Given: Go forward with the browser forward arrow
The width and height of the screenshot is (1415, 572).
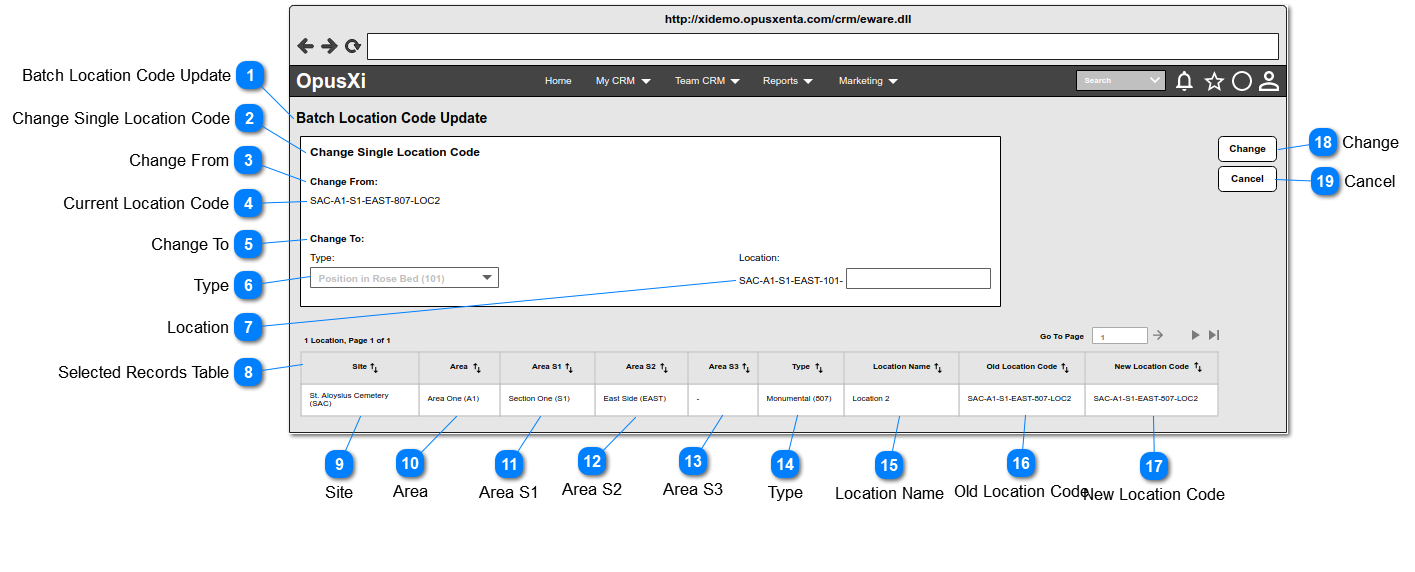Looking at the screenshot, I should pos(329,46).
